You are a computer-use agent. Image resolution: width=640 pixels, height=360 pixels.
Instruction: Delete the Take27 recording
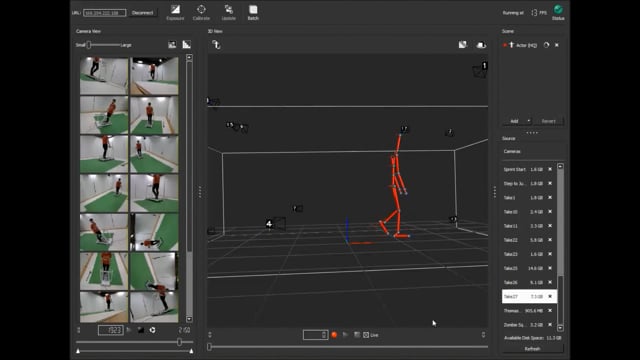point(550,296)
